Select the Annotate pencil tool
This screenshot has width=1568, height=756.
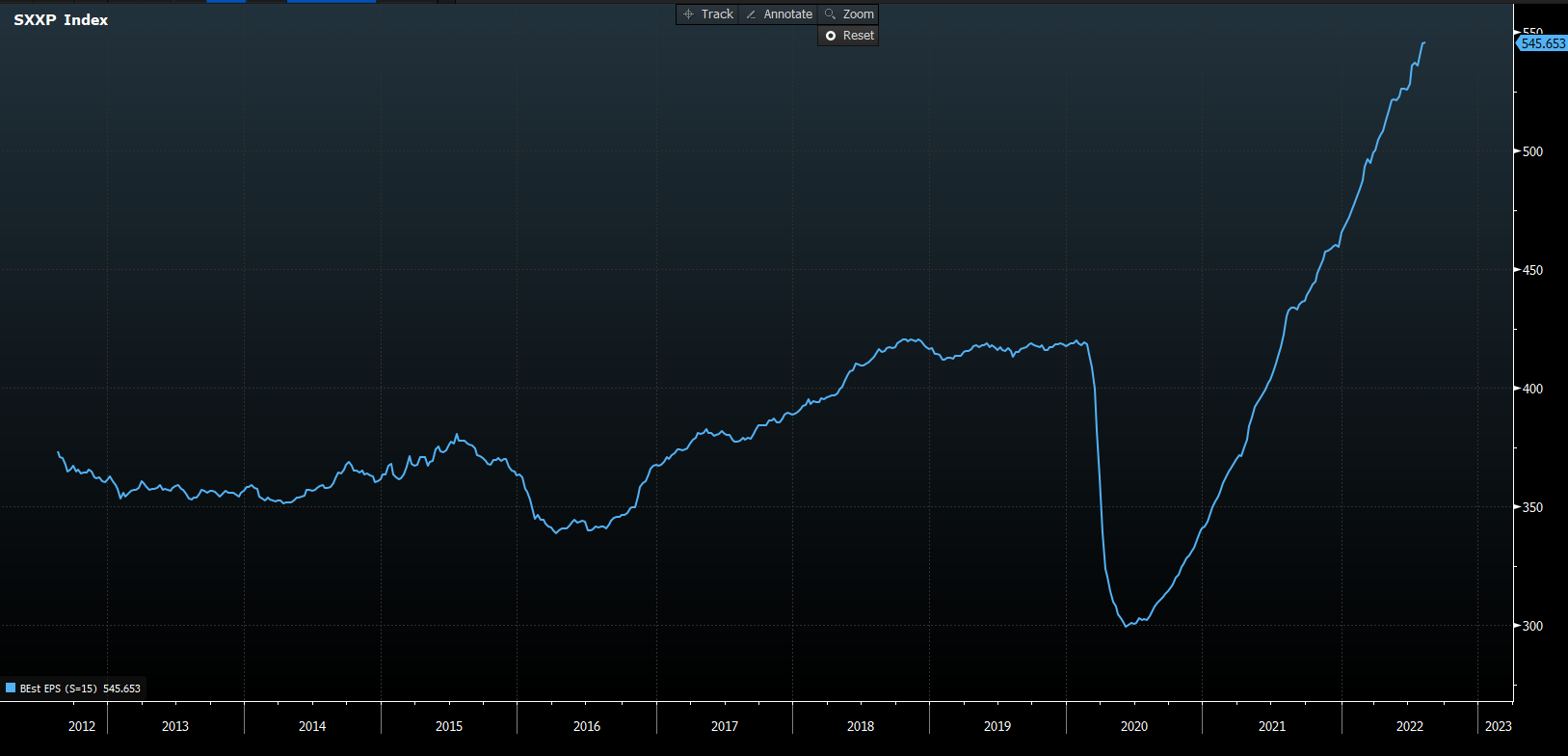779,14
